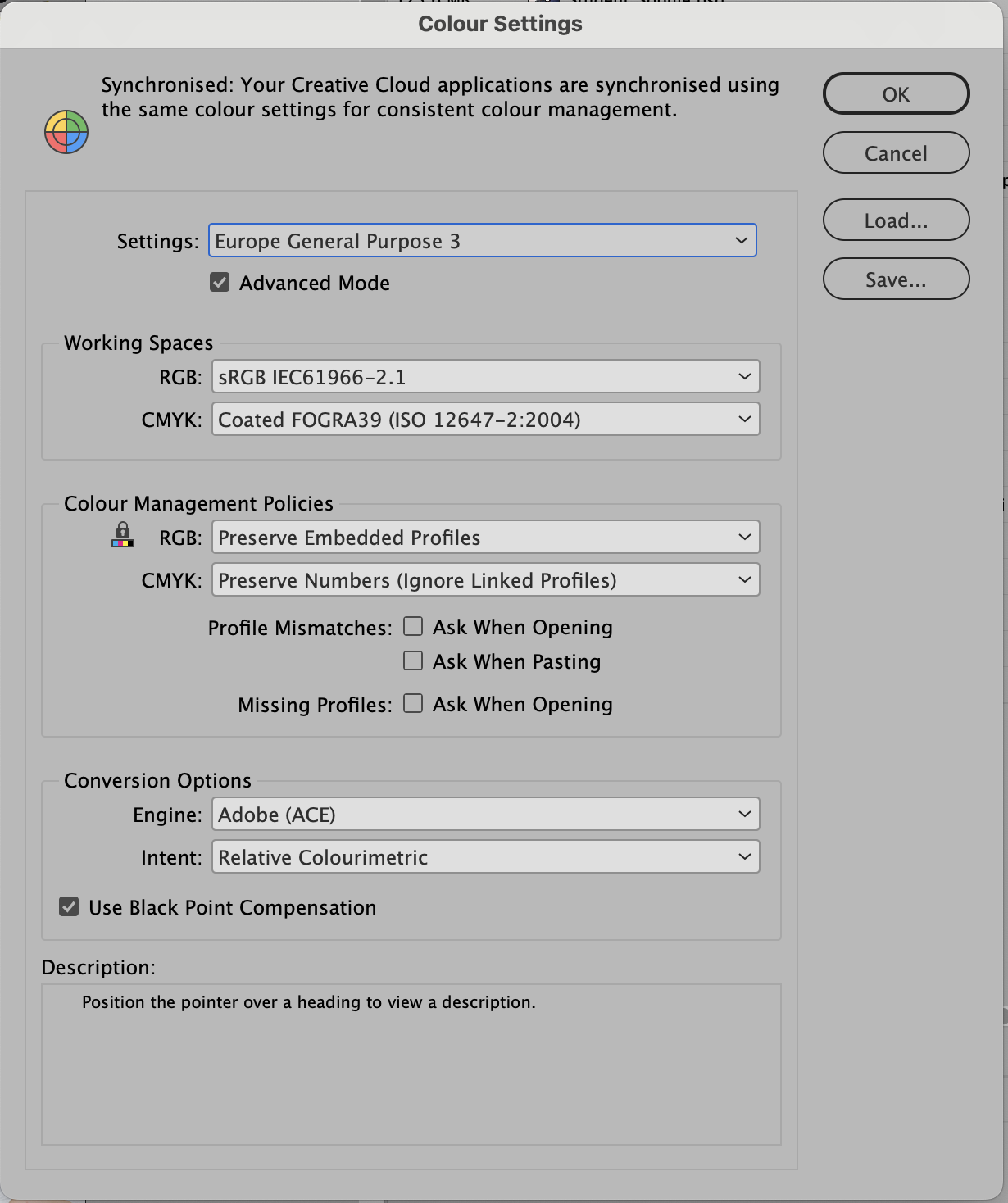Enable Ask When Opening for Profile Mismatches
This screenshot has width=1008, height=1203.
[413, 625]
